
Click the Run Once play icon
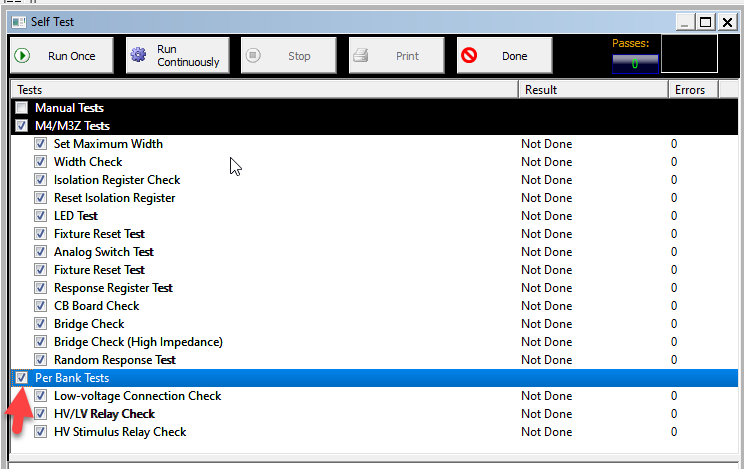click(x=22, y=56)
